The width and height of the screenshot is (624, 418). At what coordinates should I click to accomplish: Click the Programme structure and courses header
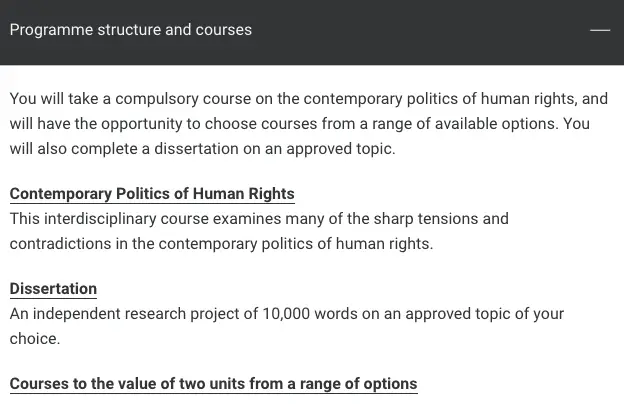(131, 30)
